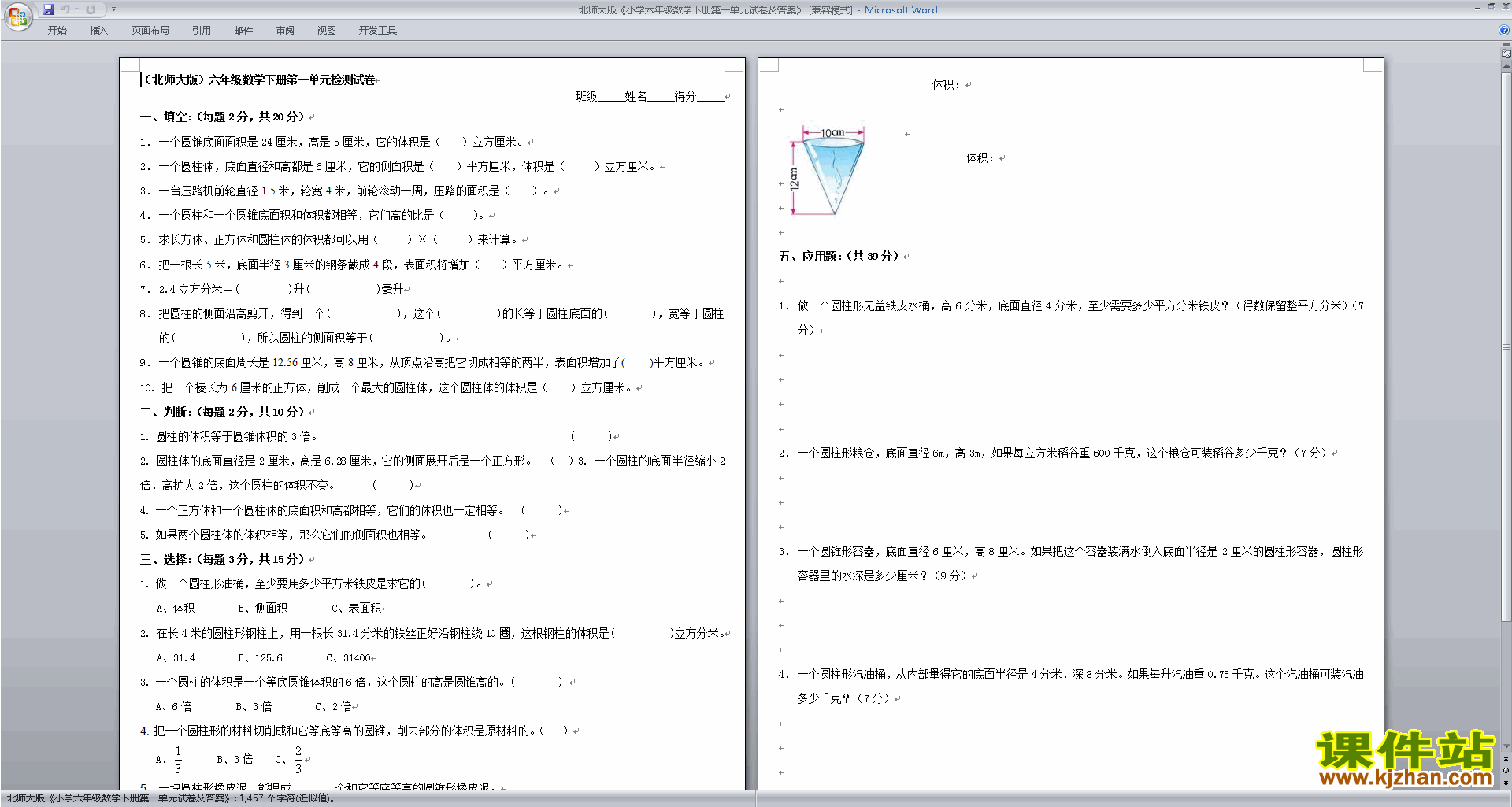Open the 开发工具 tab
This screenshot has width=1512, height=807.
[377, 31]
